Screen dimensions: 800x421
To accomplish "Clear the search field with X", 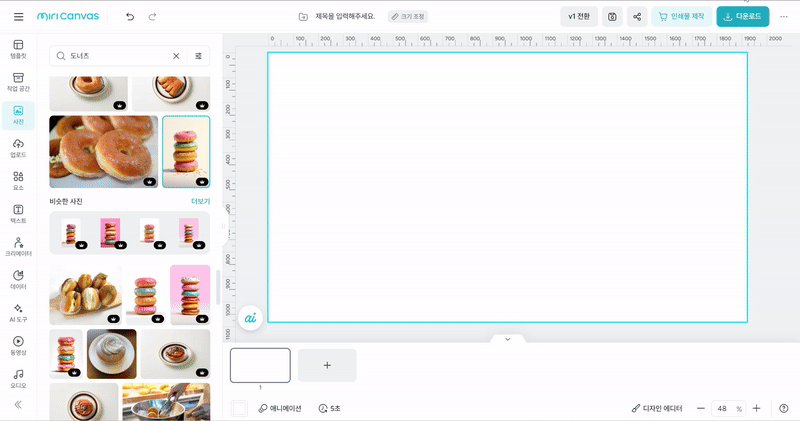I will pyautogui.click(x=177, y=56).
